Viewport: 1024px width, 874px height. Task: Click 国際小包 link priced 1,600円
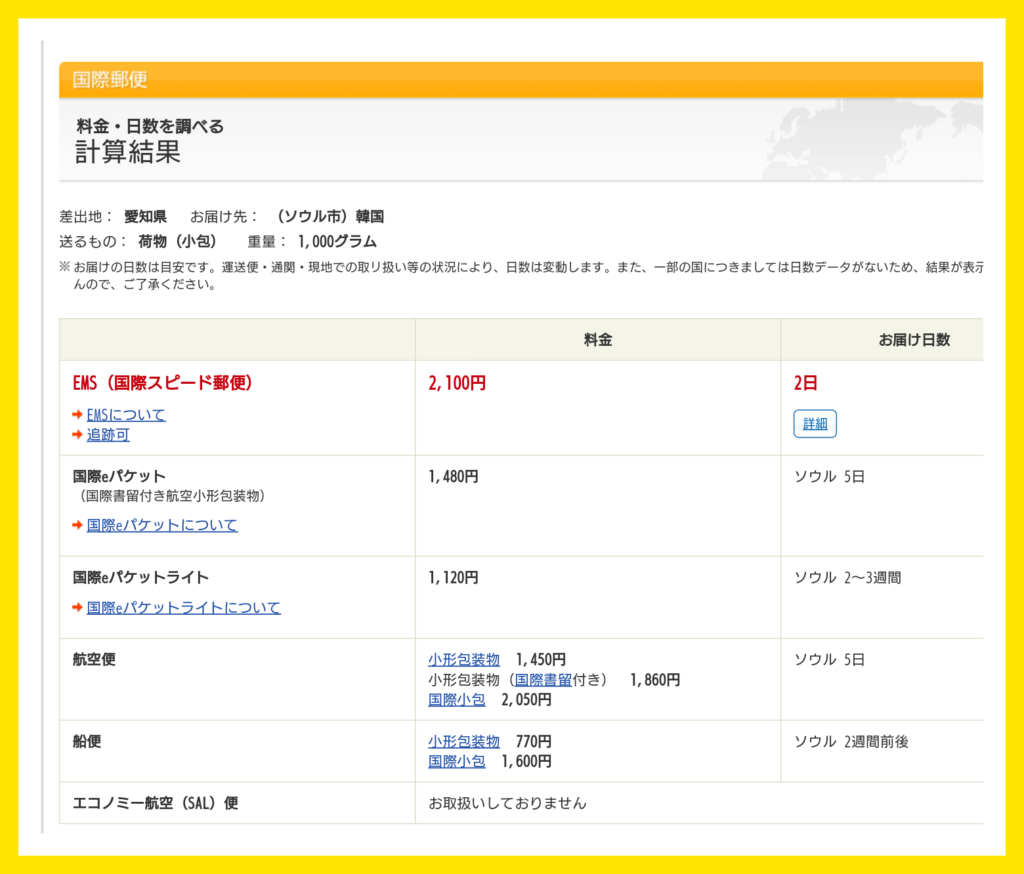pos(456,761)
